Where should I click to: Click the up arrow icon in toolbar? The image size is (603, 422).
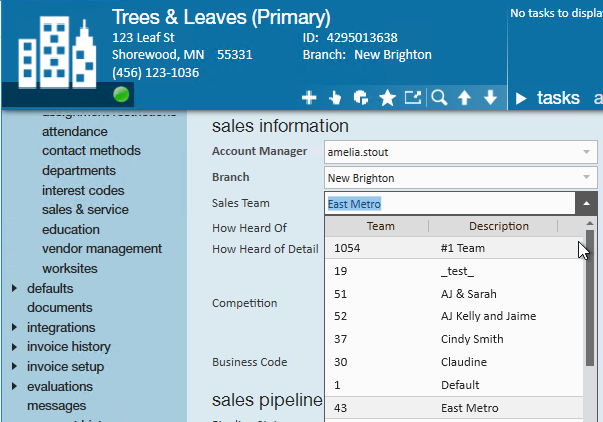click(465, 97)
